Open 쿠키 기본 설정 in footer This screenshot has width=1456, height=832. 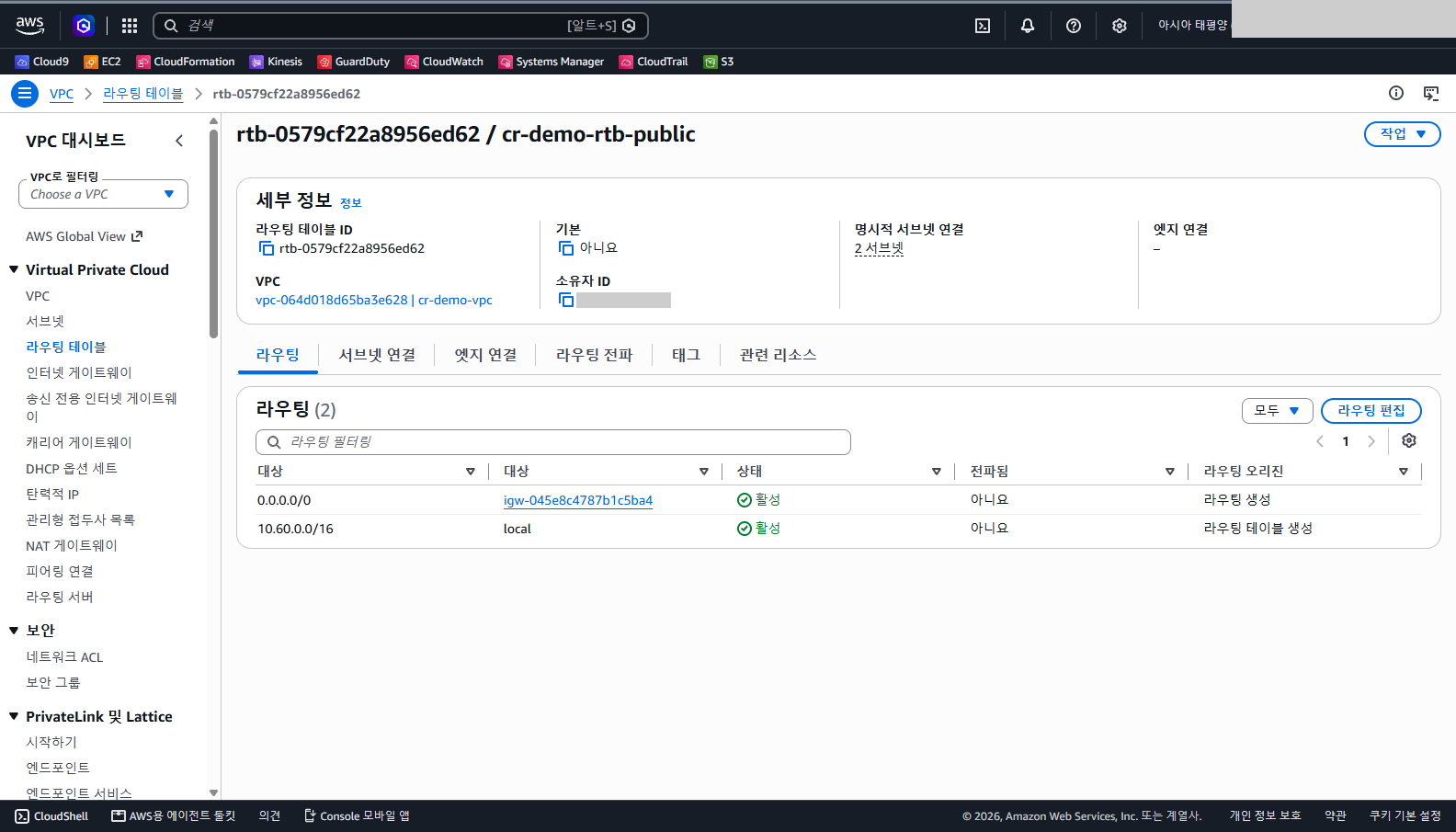coord(1405,816)
